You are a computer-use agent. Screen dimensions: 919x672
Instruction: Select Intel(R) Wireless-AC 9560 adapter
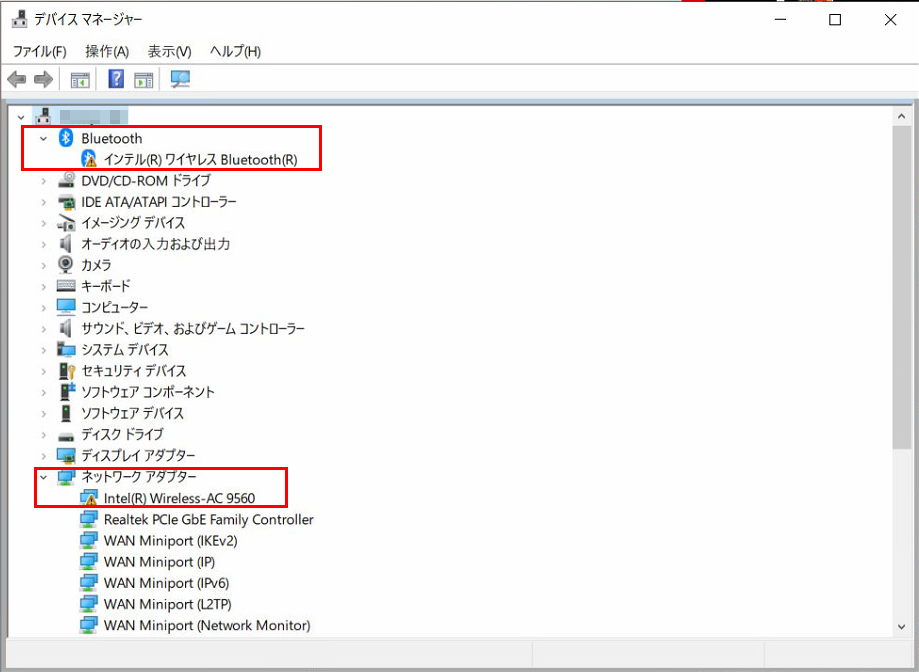click(x=179, y=498)
